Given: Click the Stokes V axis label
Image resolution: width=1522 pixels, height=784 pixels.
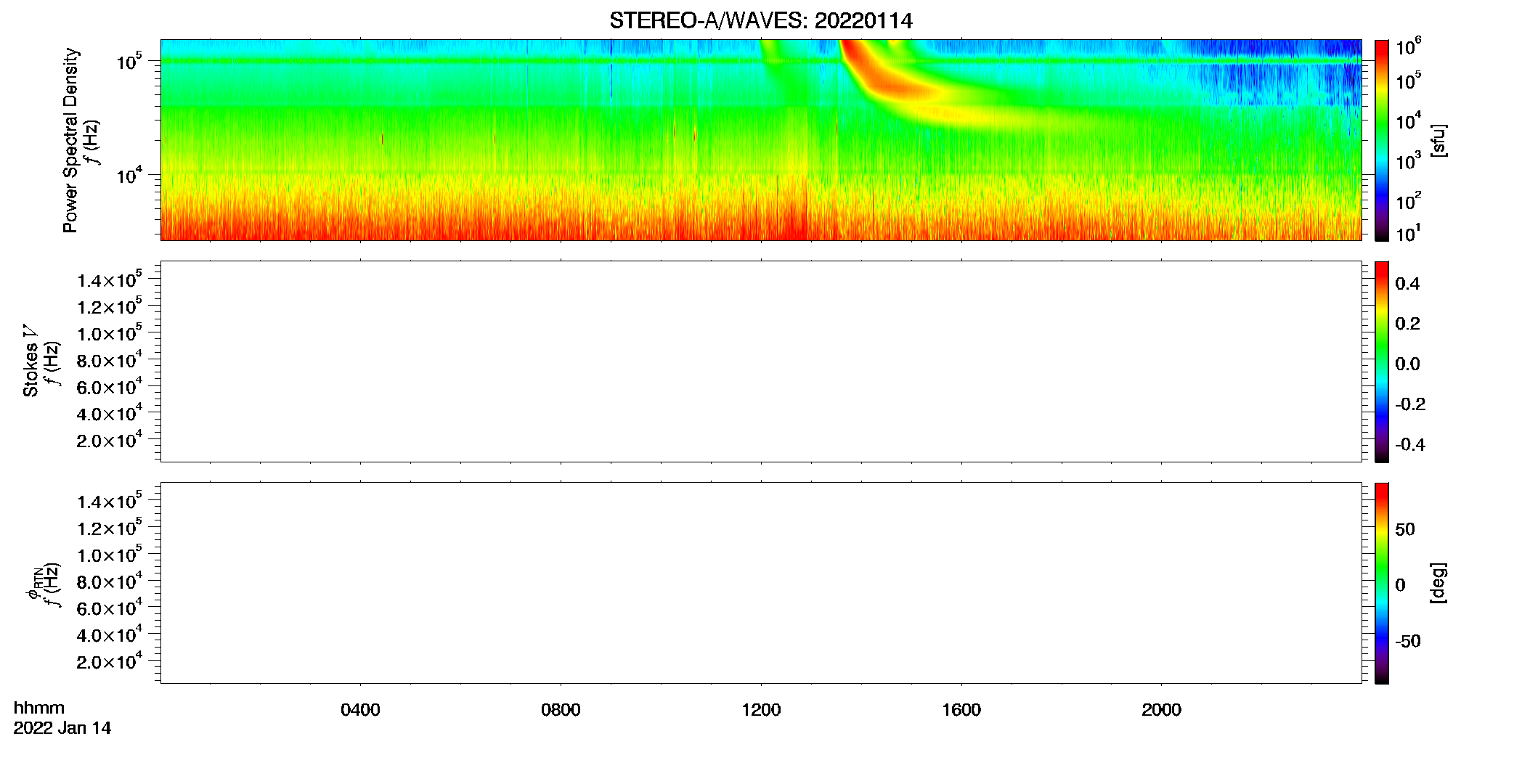Looking at the screenshot, I should (x=31, y=361).
